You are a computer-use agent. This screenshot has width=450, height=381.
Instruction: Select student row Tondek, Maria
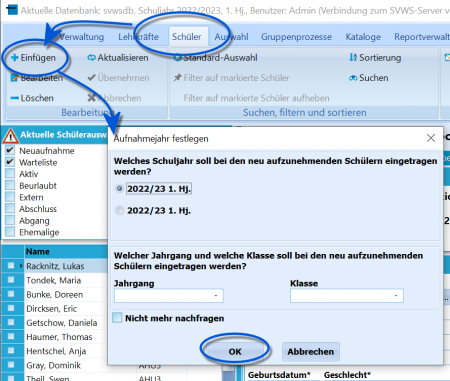pyautogui.click(x=53, y=280)
